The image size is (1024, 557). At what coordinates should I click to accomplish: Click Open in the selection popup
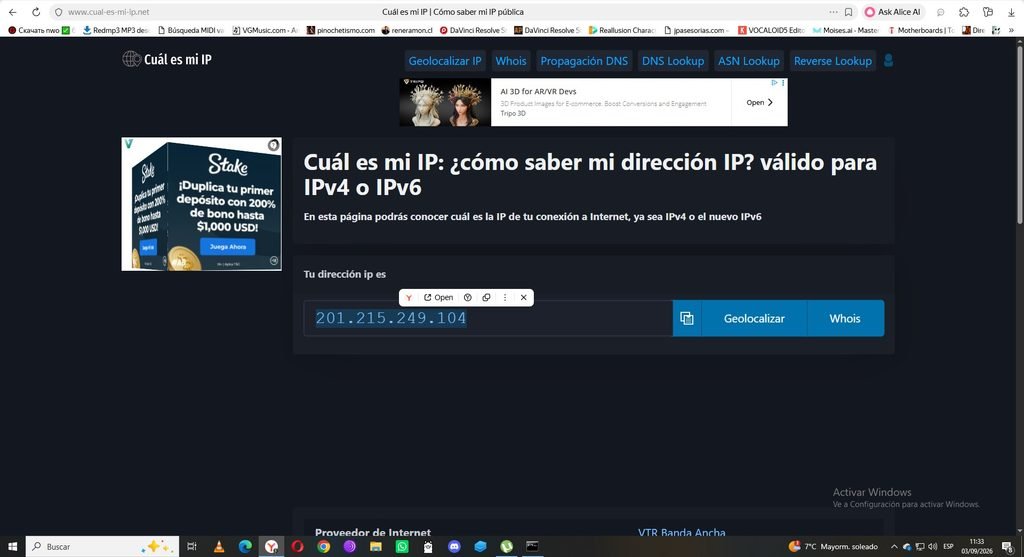(x=438, y=297)
